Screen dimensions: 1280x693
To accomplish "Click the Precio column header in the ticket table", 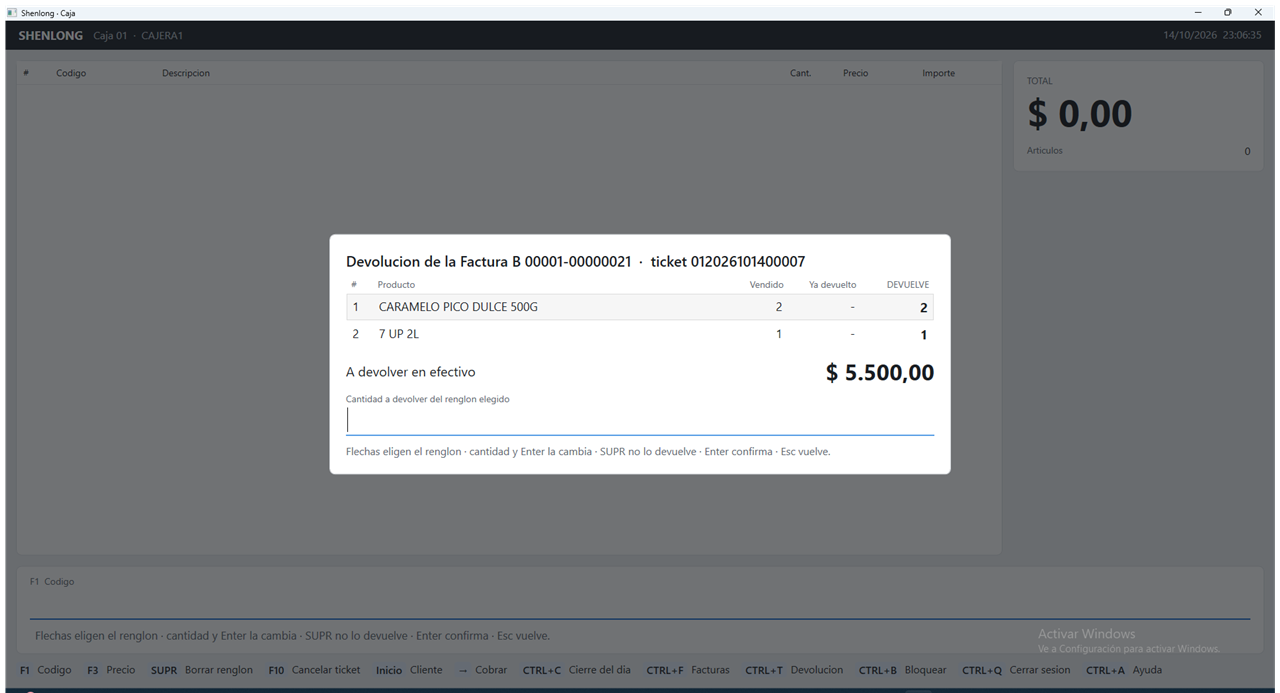I will click(x=855, y=73).
